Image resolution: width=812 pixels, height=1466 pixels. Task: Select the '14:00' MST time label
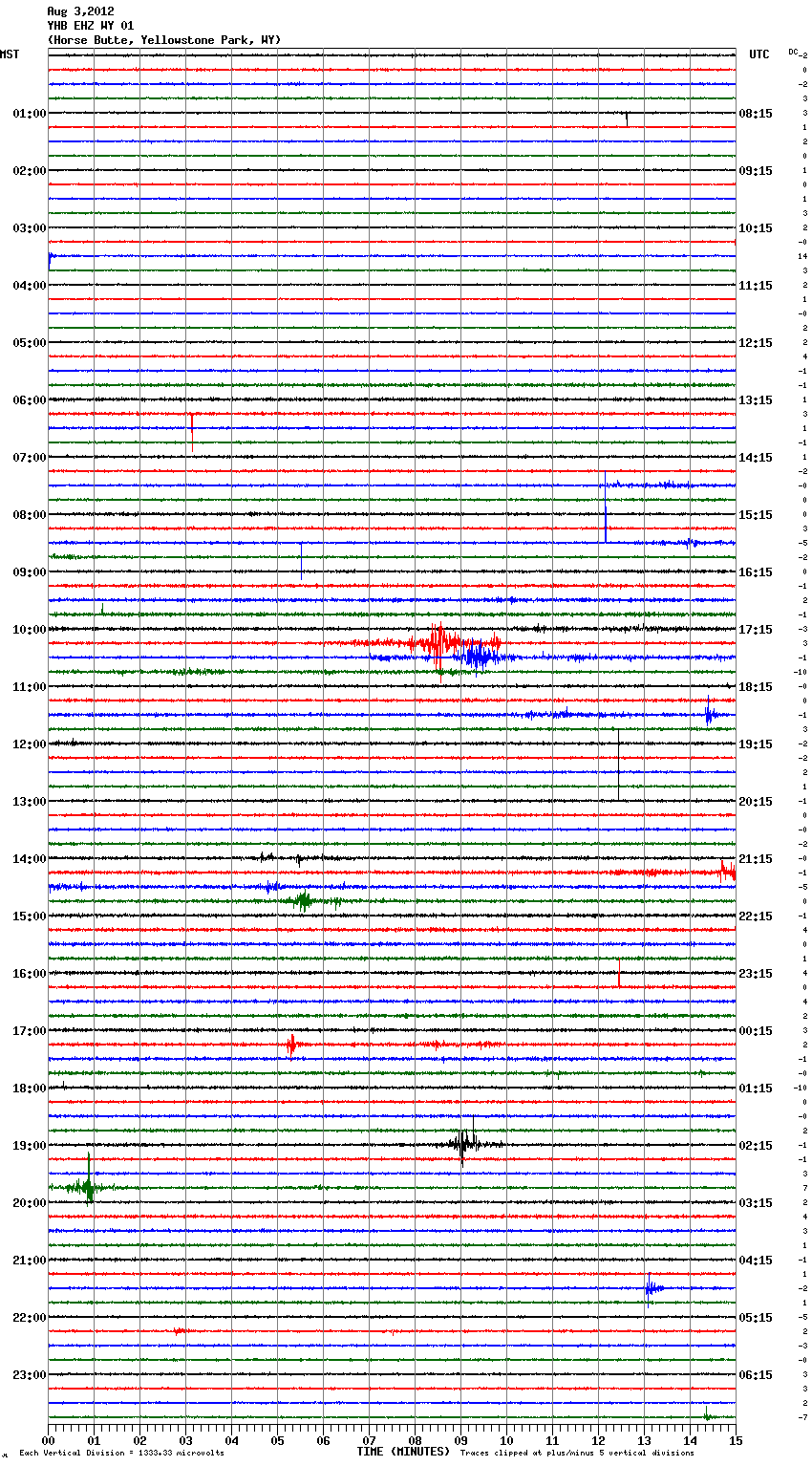tap(30, 859)
